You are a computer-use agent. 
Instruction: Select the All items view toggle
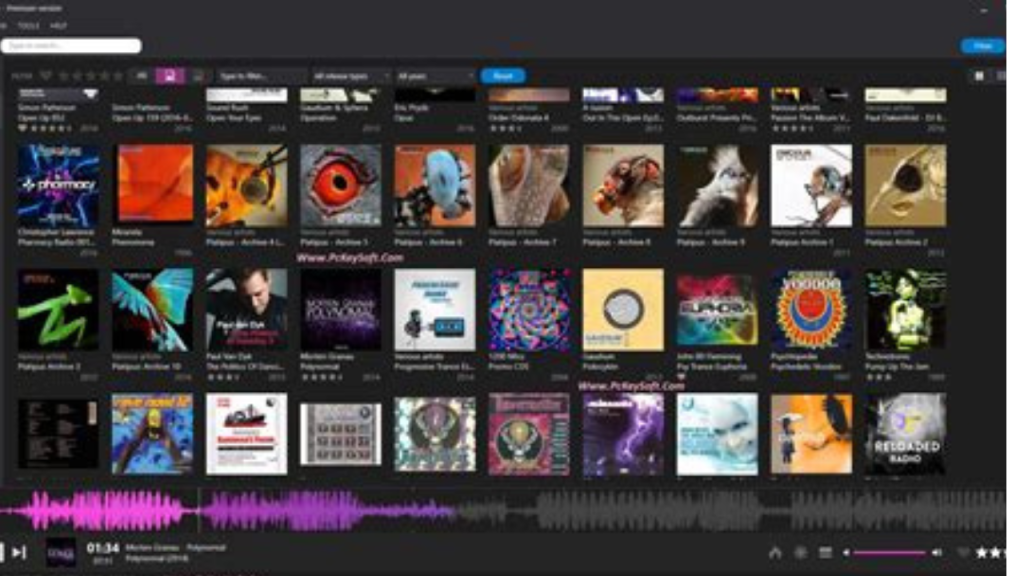[142, 76]
